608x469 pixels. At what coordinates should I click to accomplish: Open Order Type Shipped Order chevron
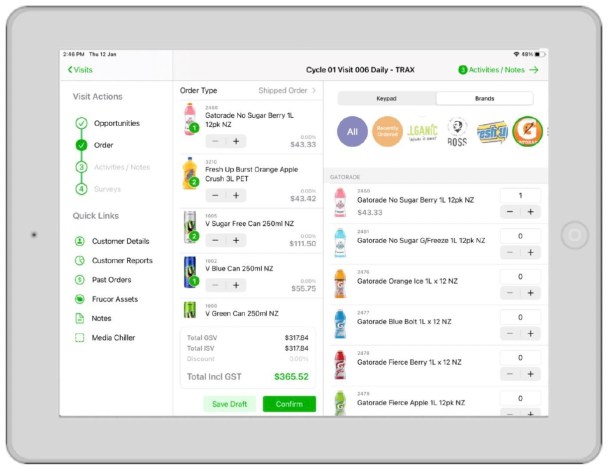click(314, 90)
